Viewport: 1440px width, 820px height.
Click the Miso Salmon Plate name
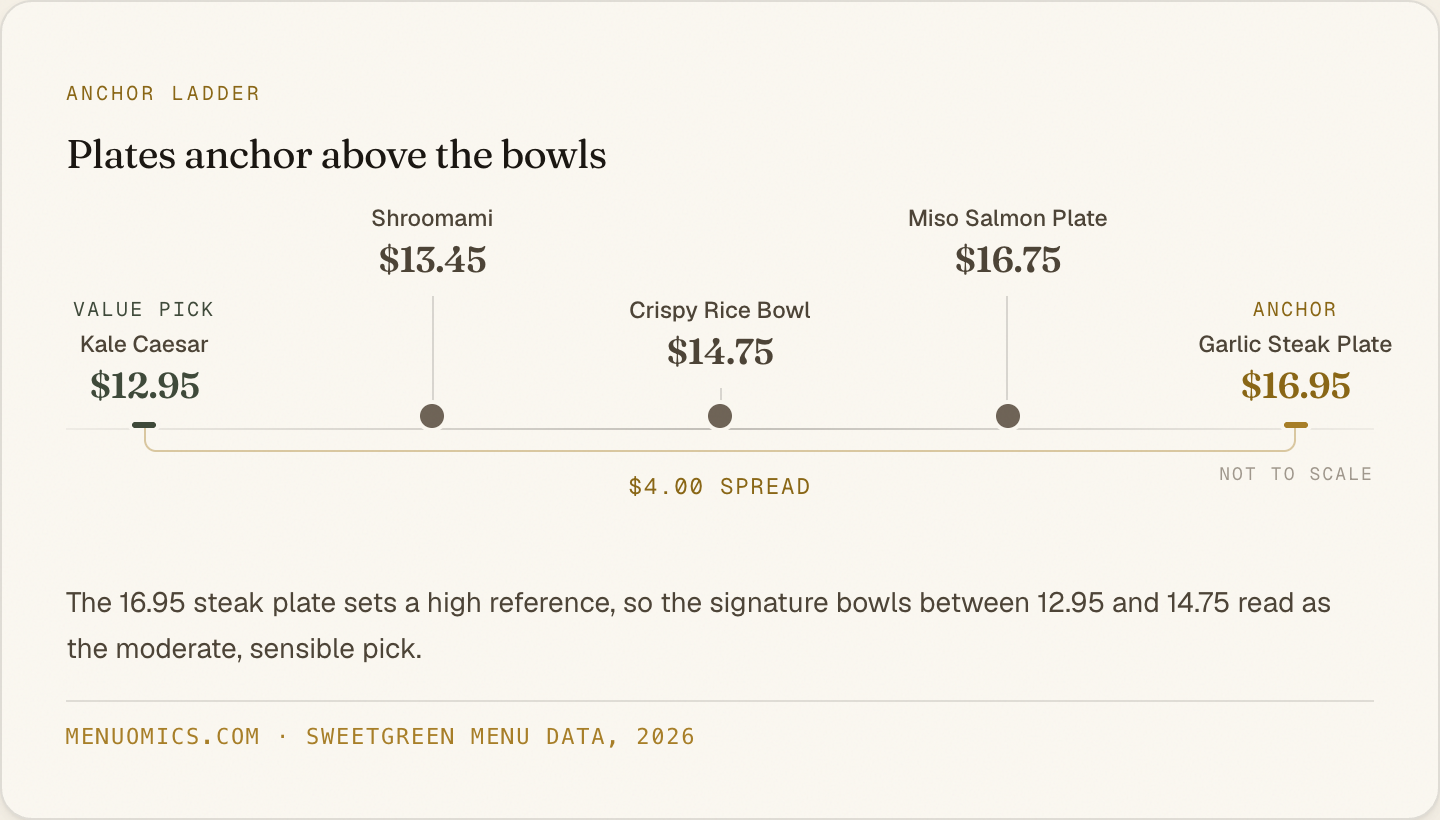coord(1008,218)
